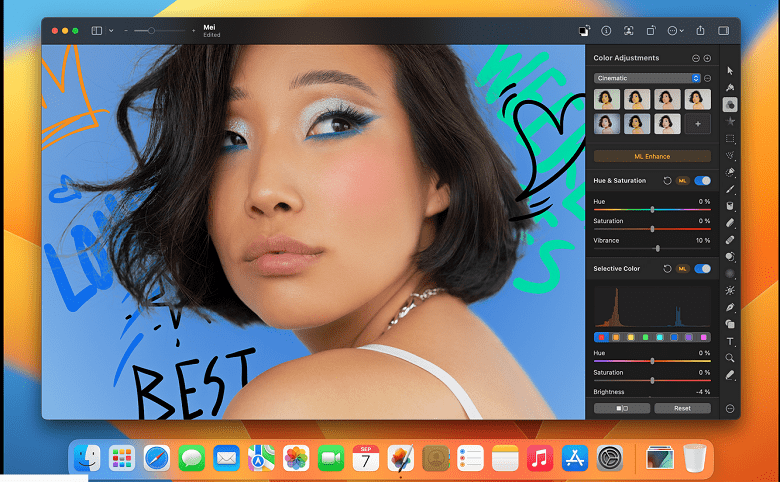Image resolution: width=780 pixels, height=482 pixels.
Task: Open Music app from the Dock
Action: 540,458
